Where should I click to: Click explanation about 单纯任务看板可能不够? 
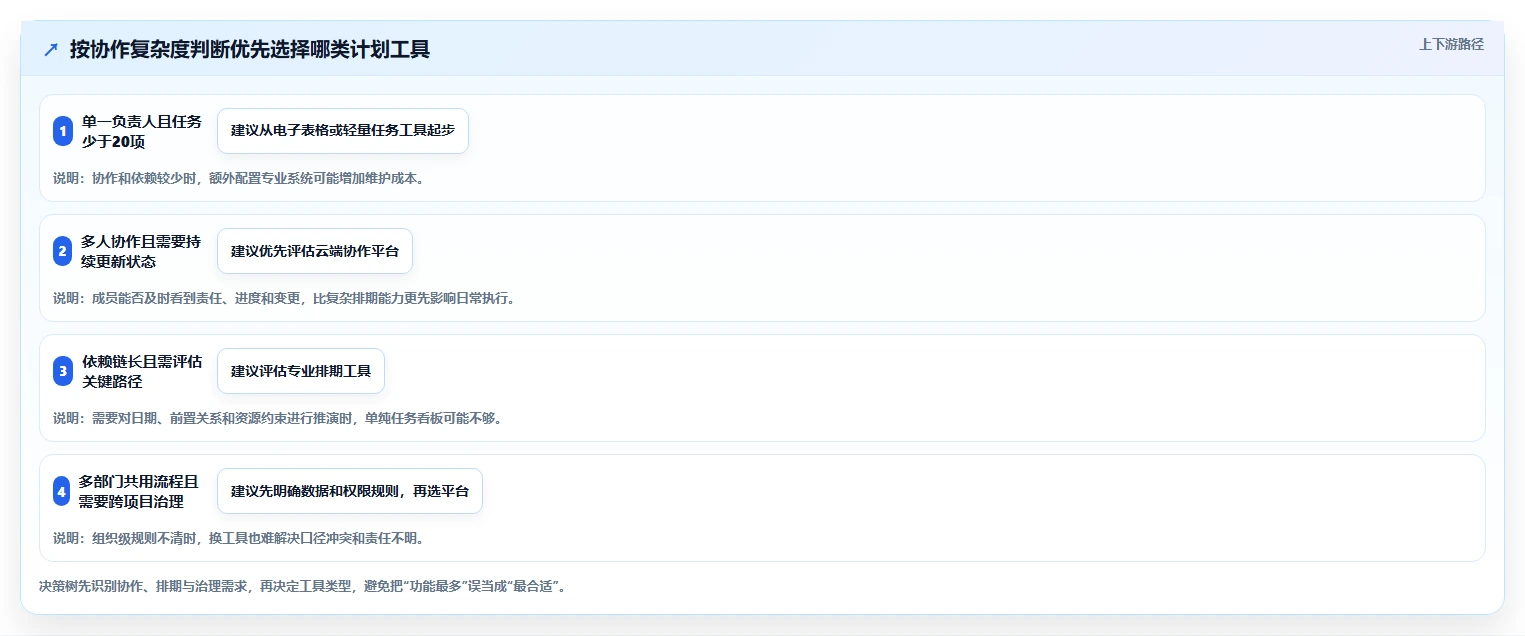pos(277,418)
